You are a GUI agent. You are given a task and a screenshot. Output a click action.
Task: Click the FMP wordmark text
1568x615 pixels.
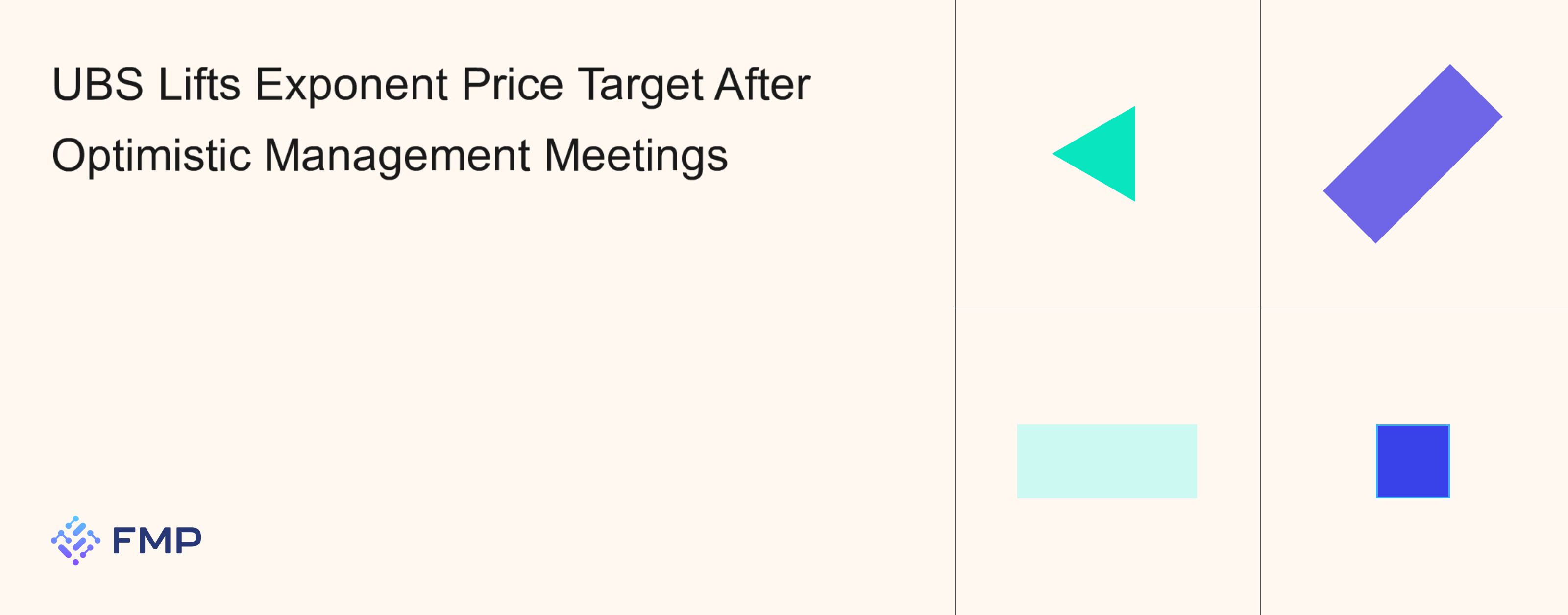tap(156, 541)
